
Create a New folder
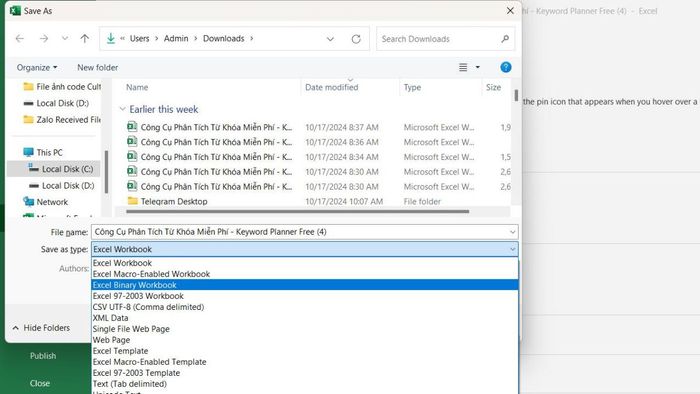pyautogui.click(x=97, y=67)
